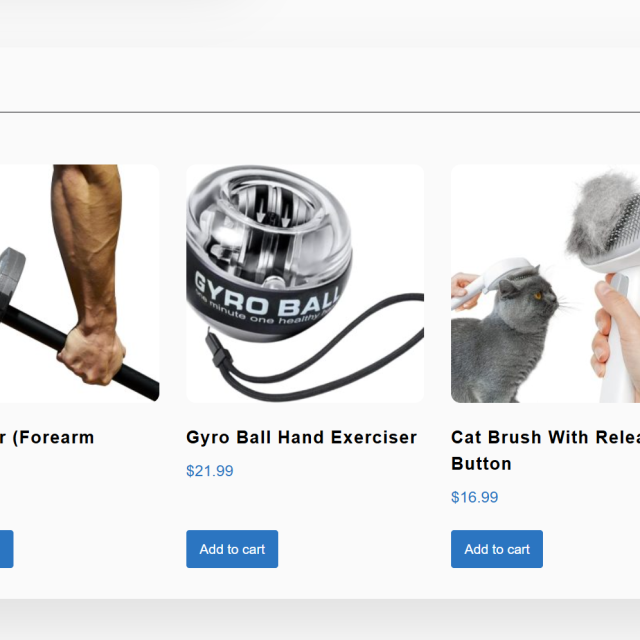Click the word Button in the cat brush title

[x=481, y=464]
